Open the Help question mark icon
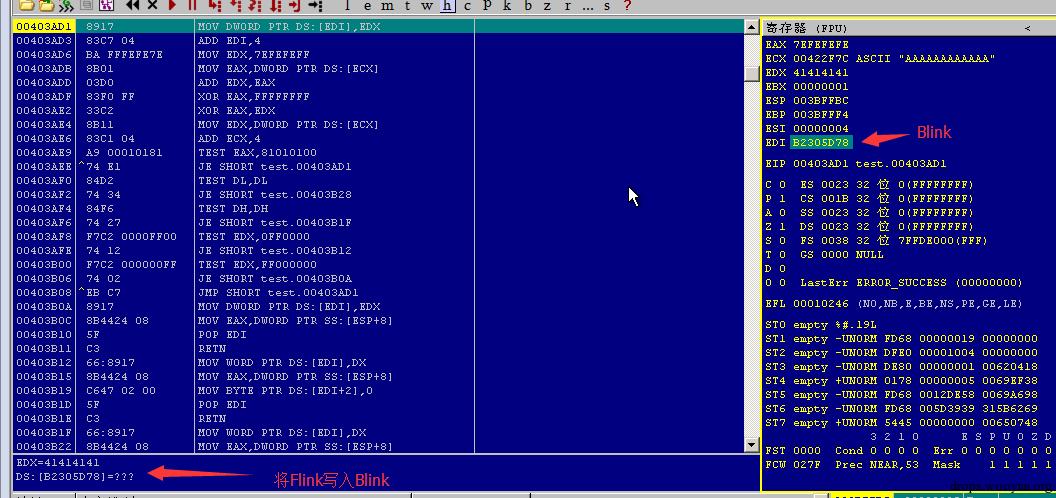Screen dimensions: 1056x498 627,5
